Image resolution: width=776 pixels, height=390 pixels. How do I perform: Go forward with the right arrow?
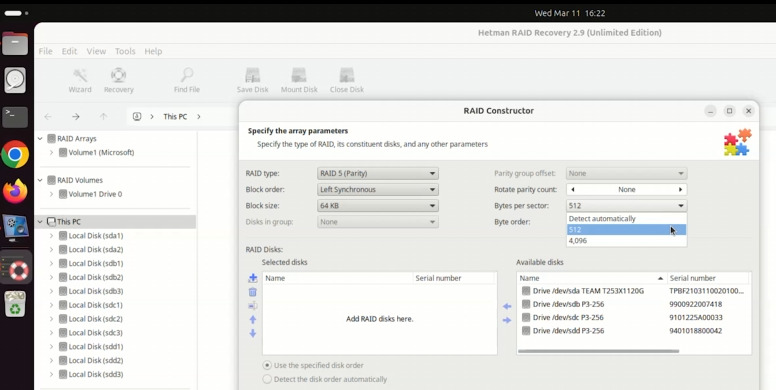pos(76,117)
